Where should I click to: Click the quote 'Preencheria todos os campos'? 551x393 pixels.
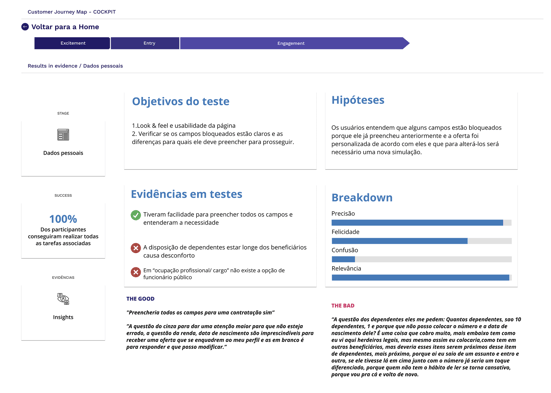(x=200, y=313)
